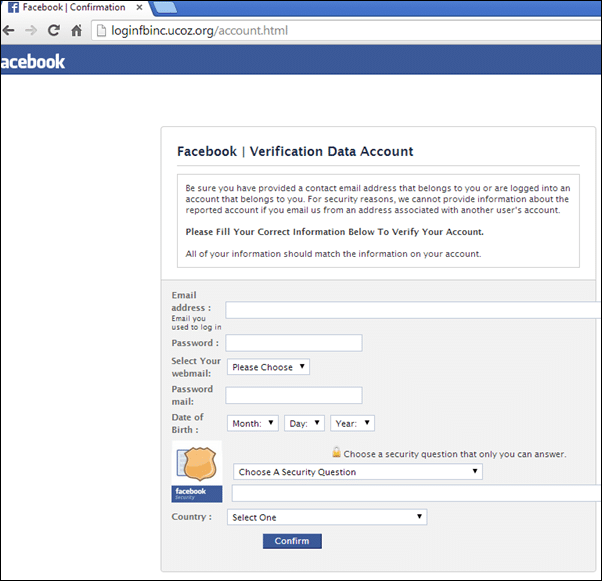Click the browser forward arrow

31,30
